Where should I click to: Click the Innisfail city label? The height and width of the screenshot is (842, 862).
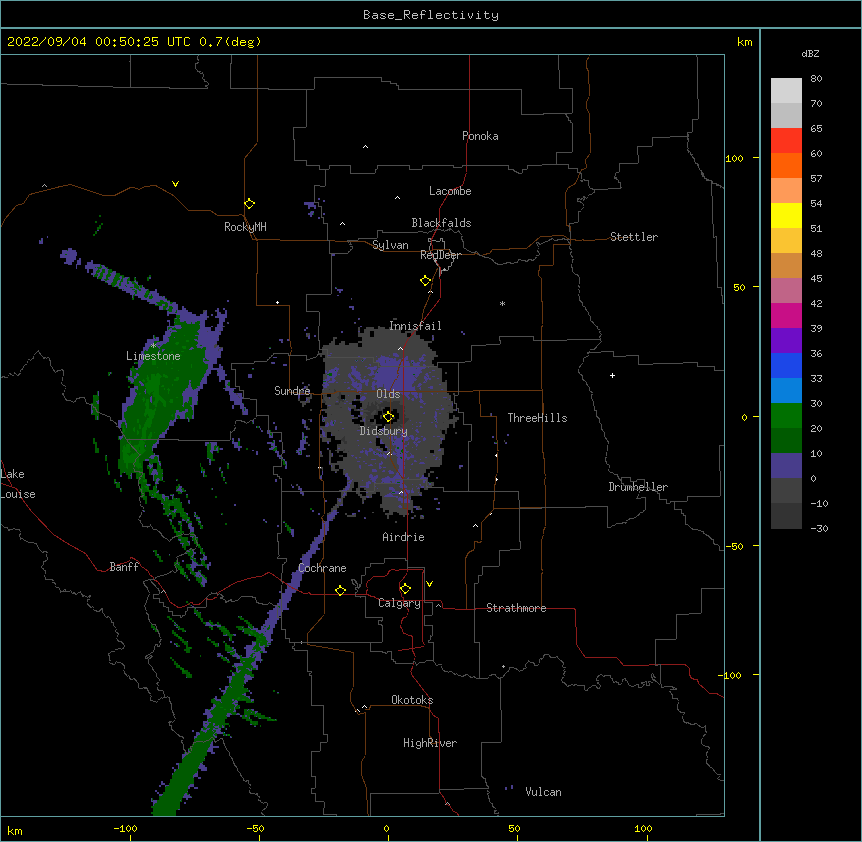pyautogui.click(x=415, y=326)
